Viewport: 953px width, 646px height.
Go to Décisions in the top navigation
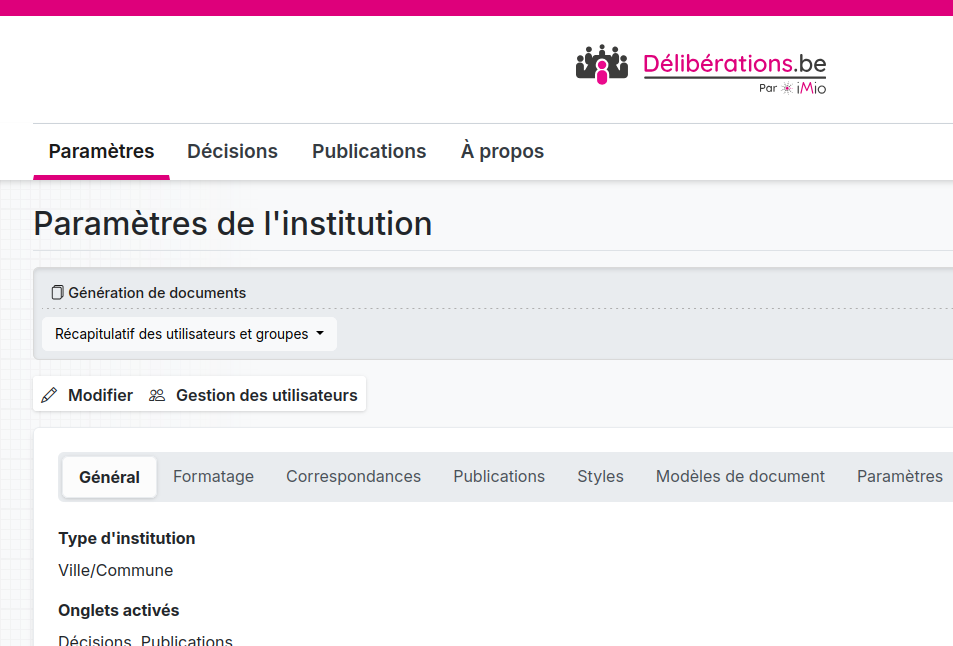(x=232, y=151)
